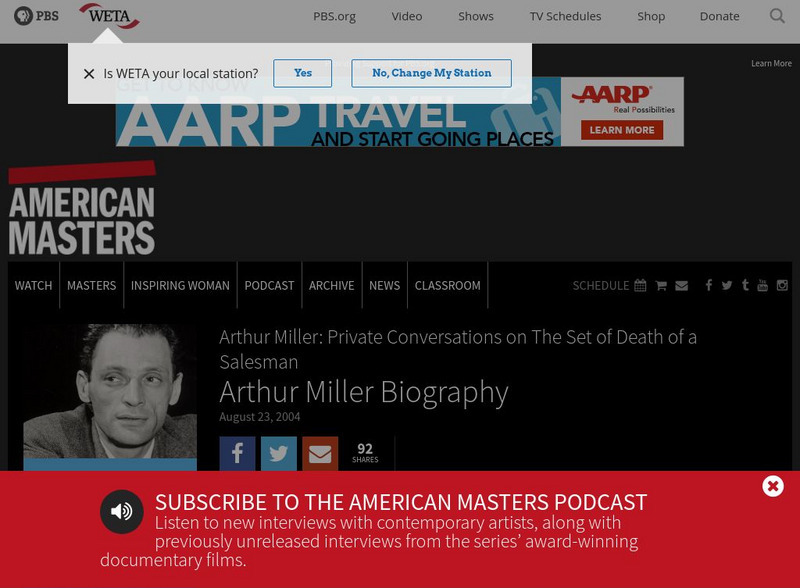Screen dimensions: 800x588
Task: Visit American Masters on Facebook from the navigation
Action: 707,285
